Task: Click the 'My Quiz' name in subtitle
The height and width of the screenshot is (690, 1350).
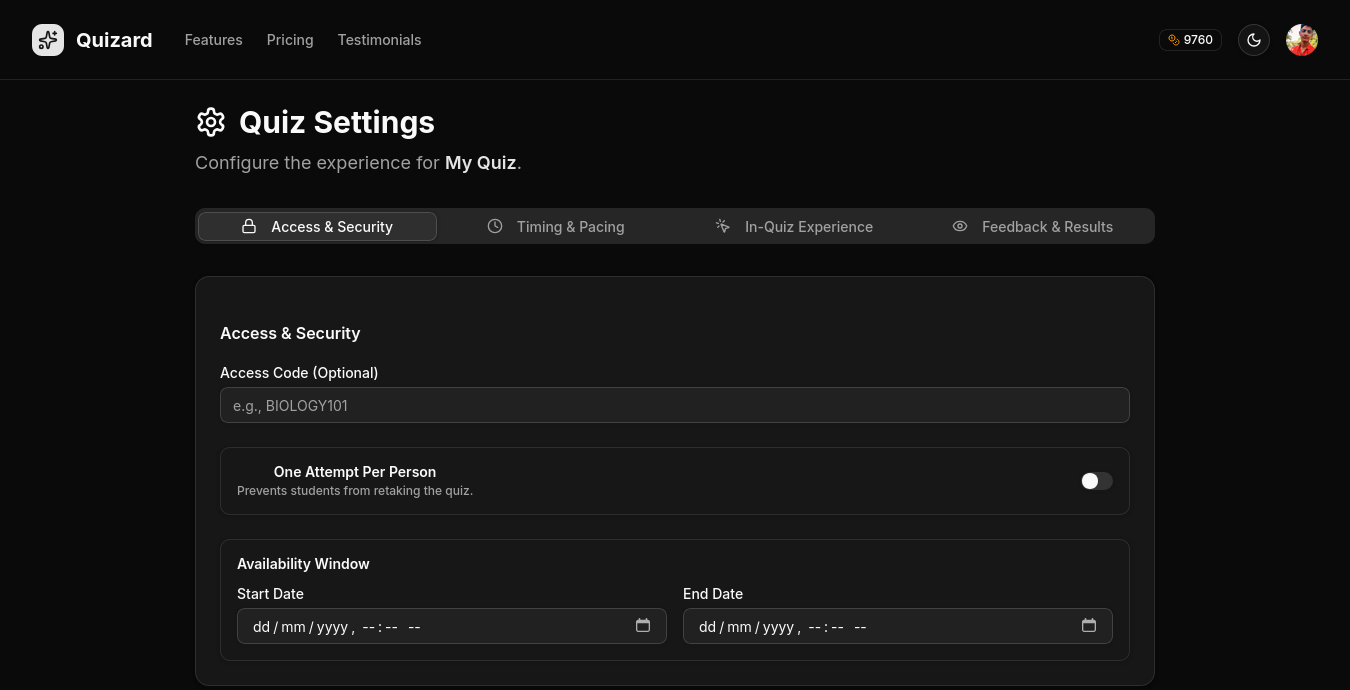Action: pos(481,162)
